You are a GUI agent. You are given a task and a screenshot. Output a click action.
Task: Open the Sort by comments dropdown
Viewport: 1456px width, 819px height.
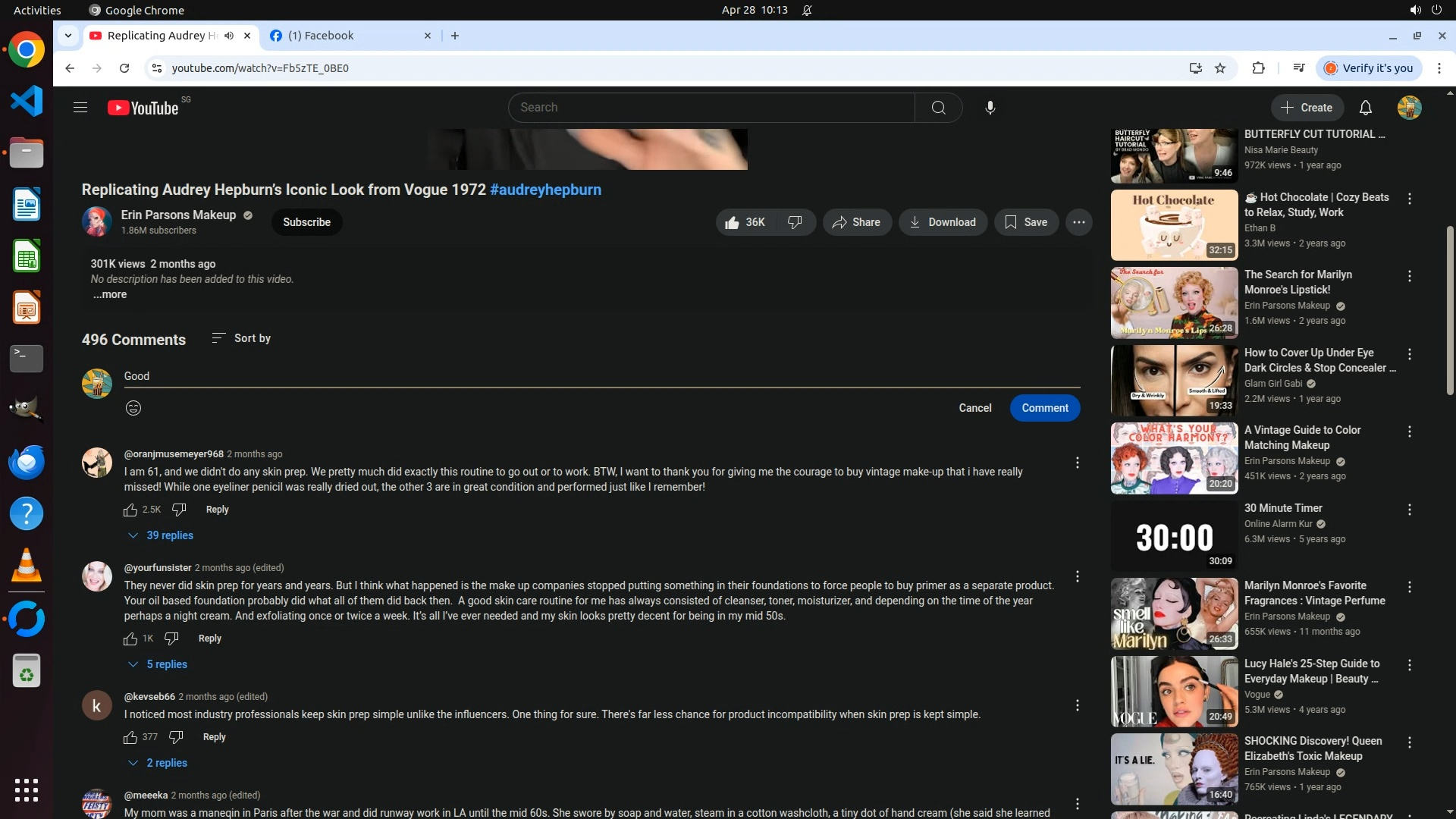241,338
